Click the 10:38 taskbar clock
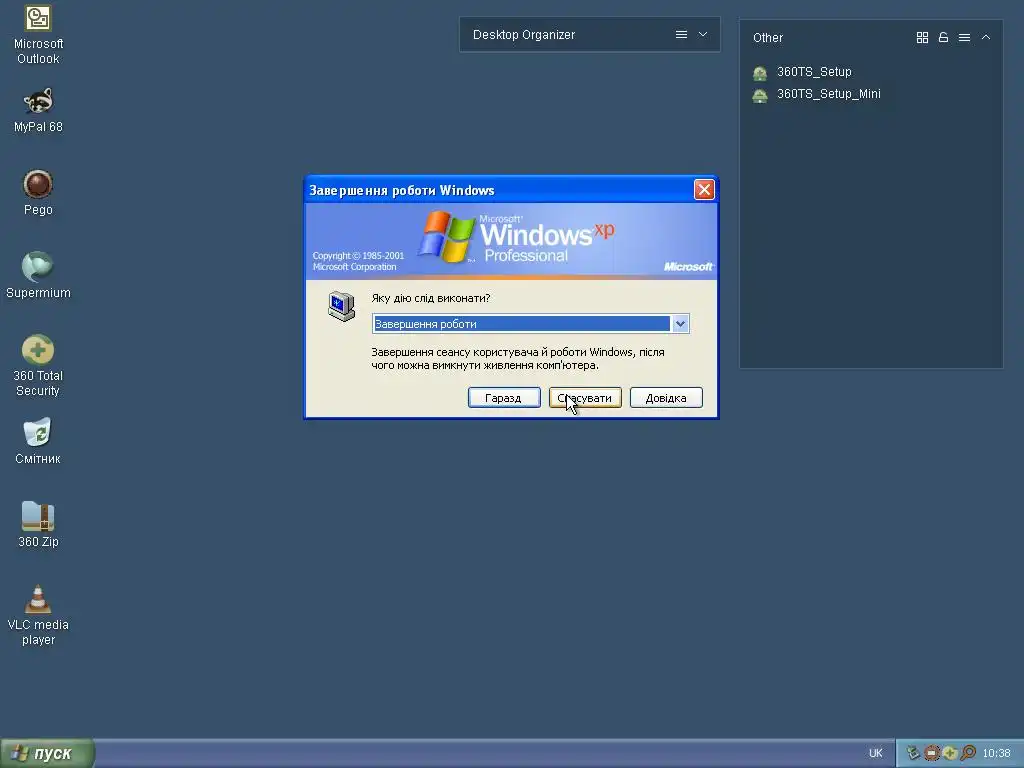1024x768 pixels. coord(996,754)
